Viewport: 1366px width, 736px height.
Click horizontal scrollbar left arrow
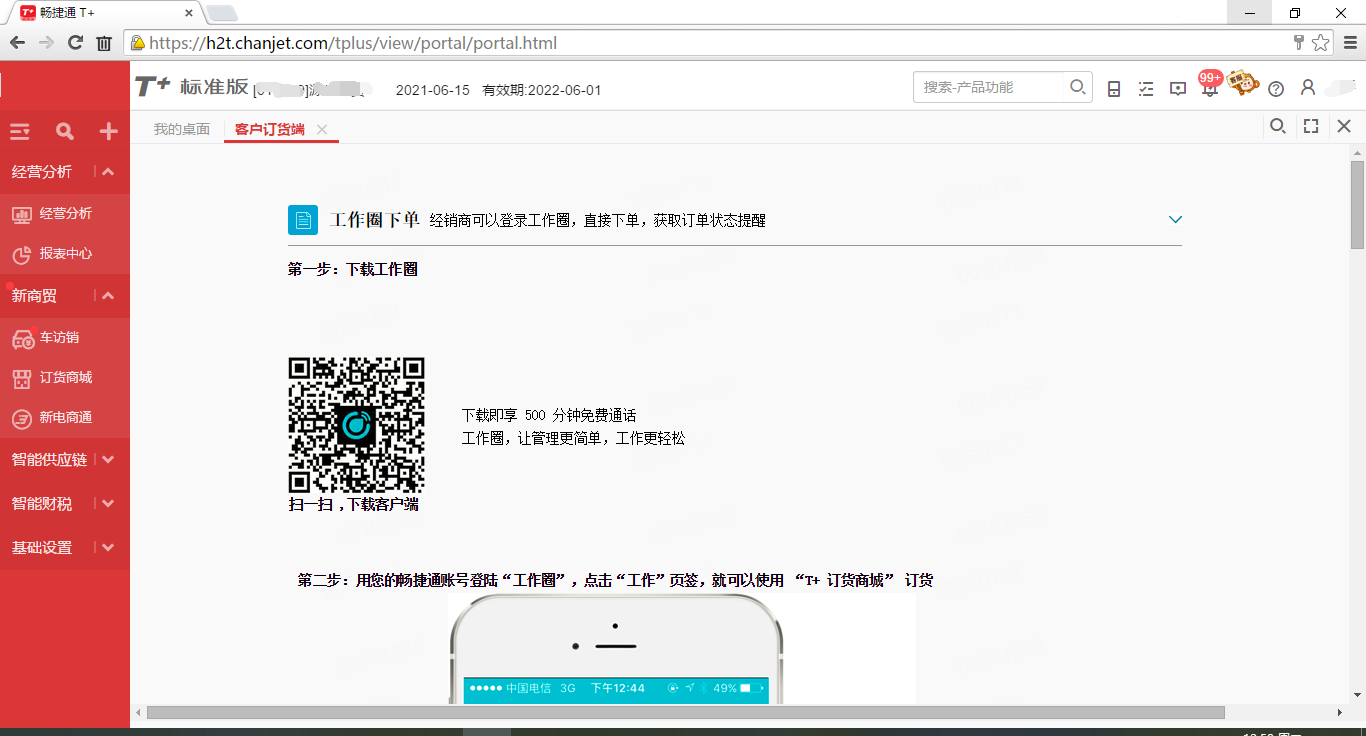(138, 713)
